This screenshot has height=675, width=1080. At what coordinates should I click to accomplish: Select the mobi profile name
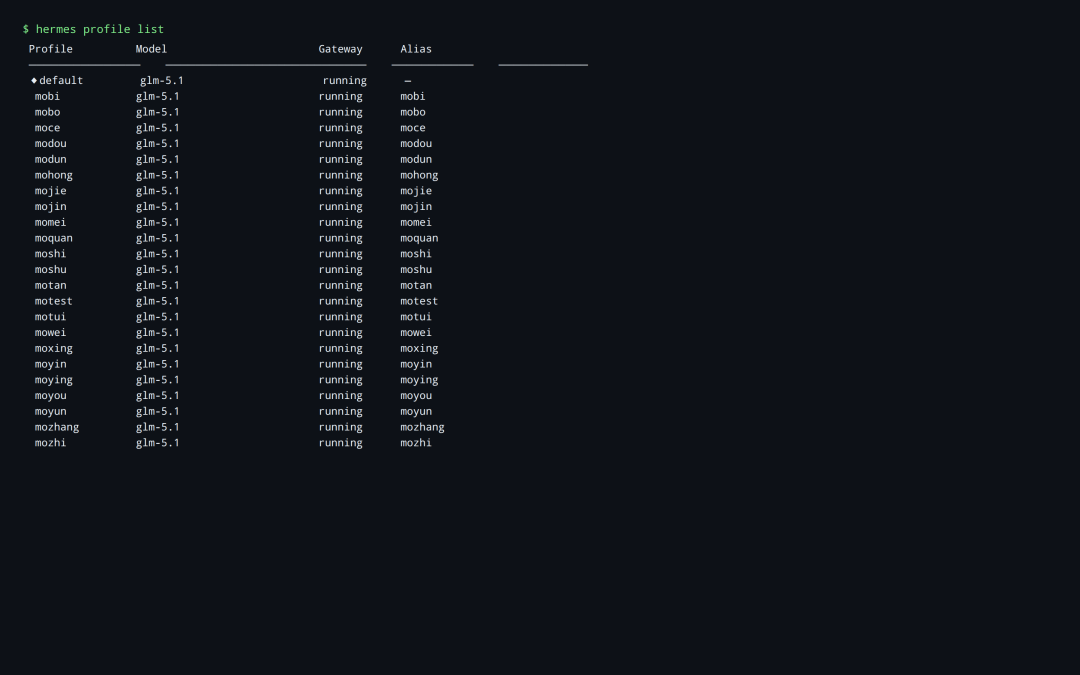(x=46, y=96)
